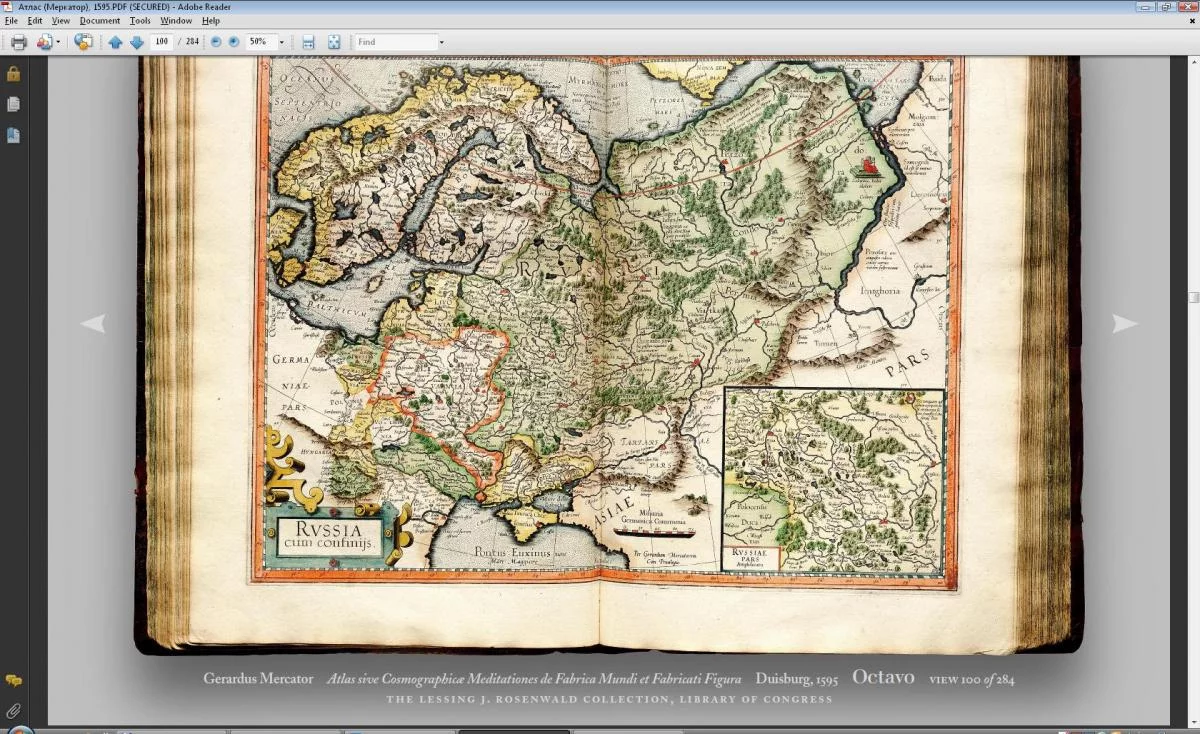
Task: Click the 'Russiae Pars' inset map
Action: 833,482
